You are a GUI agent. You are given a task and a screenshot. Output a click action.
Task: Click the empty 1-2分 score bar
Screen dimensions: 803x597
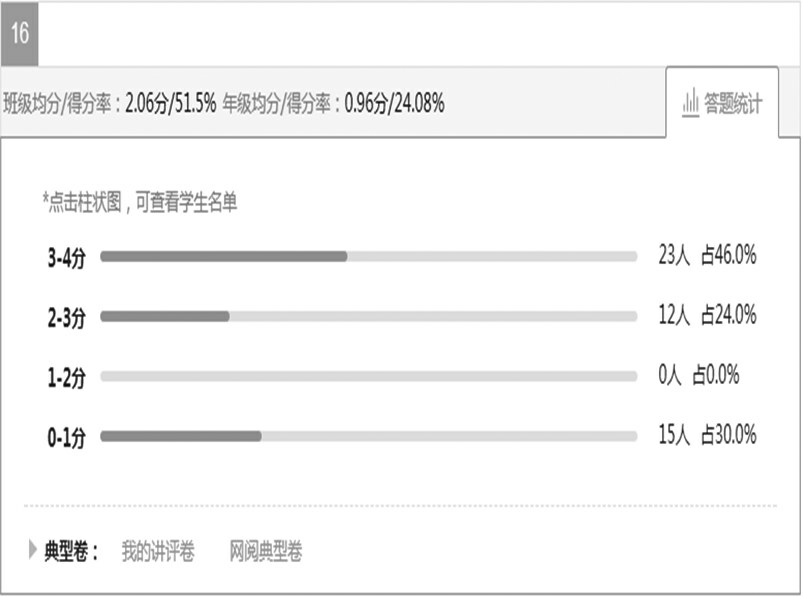pos(369,376)
